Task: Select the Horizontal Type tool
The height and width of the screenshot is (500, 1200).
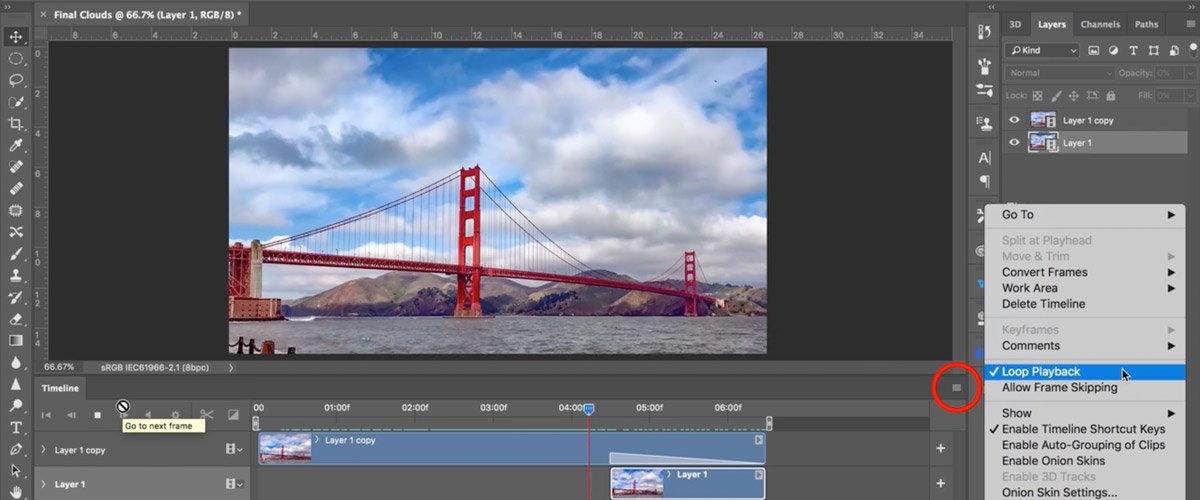Action: (x=16, y=428)
